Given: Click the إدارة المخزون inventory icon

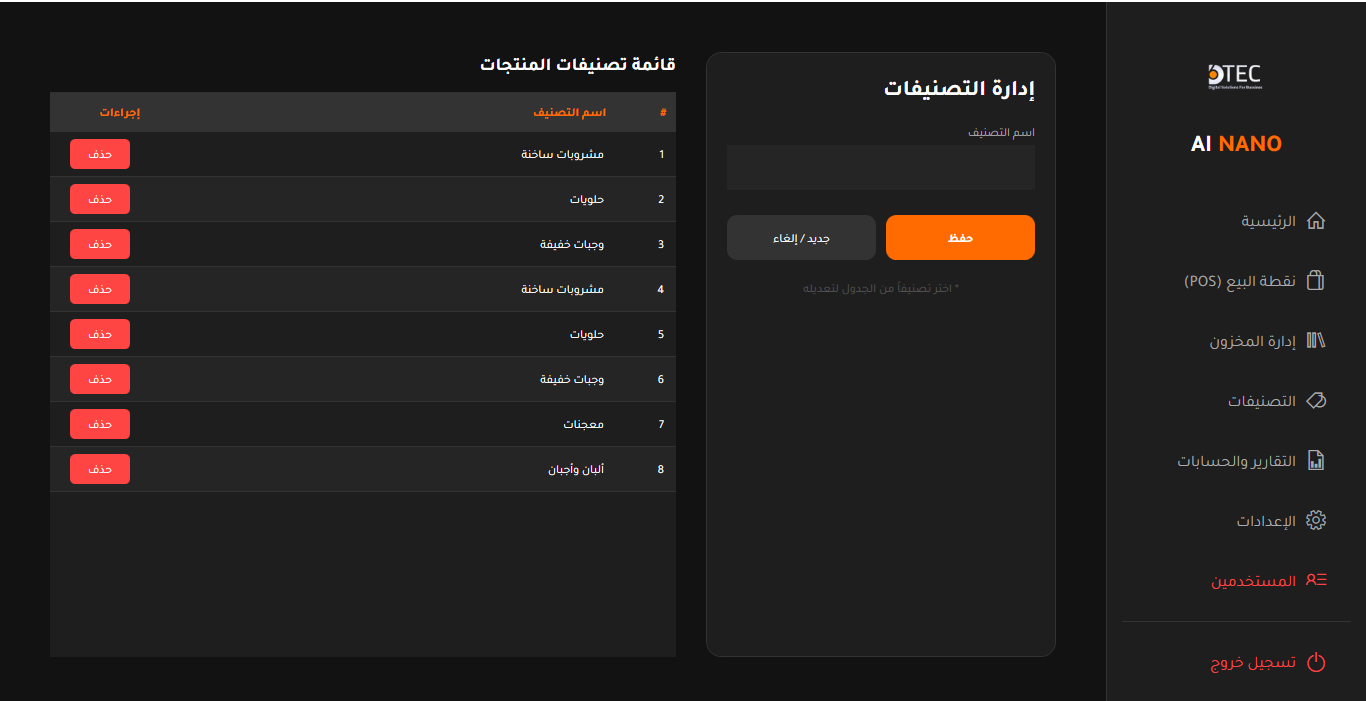Looking at the screenshot, I should click(x=1317, y=340).
